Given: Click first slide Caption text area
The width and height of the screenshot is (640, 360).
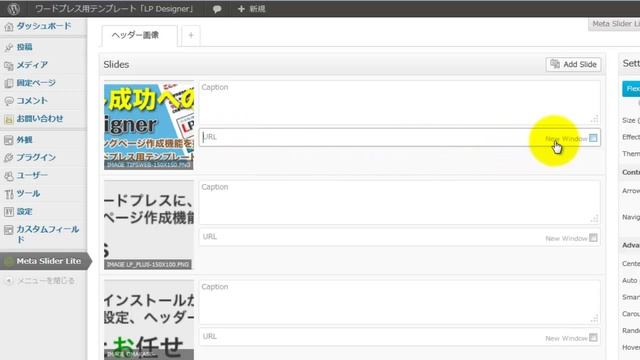Looking at the screenshot, I should pyautogui.click(x=400, y=102).
